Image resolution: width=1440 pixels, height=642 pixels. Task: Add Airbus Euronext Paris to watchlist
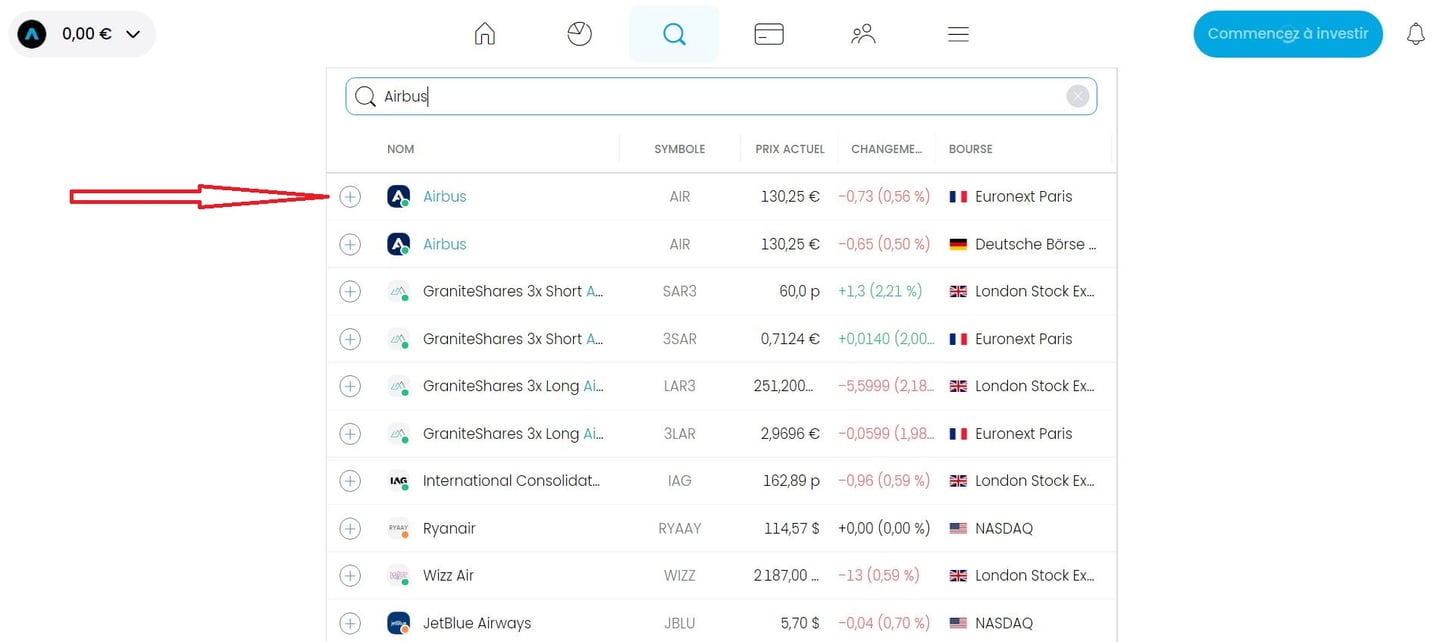tap(350, 196)
